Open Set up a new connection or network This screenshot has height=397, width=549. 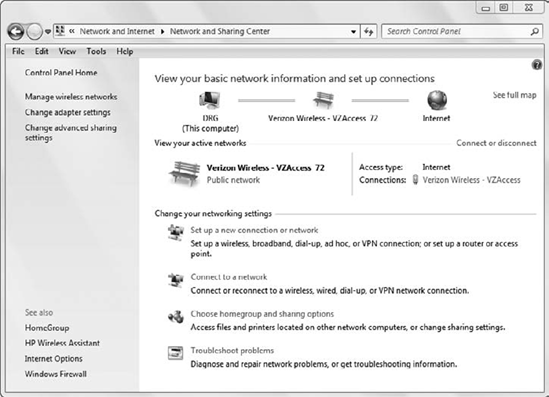pos(254,230)
